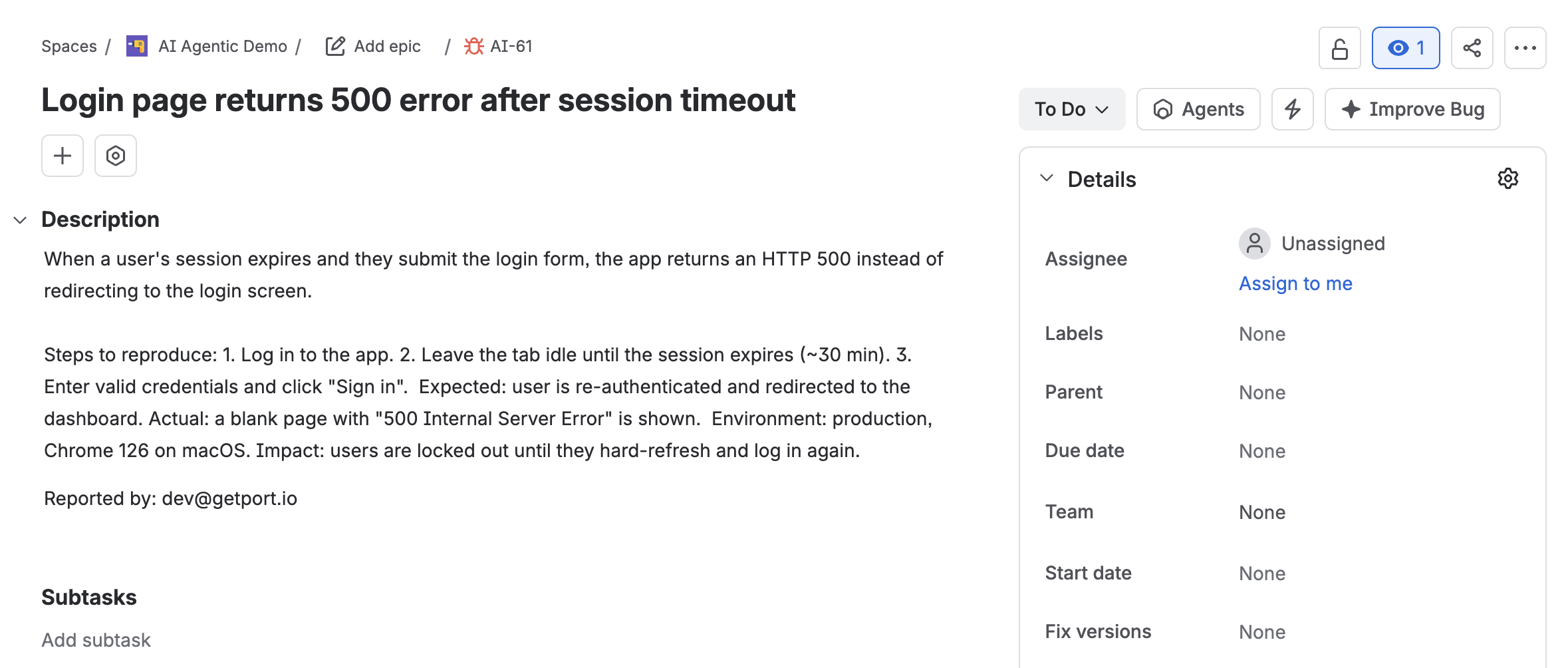Open the Details gear configuration icon
Viewport: 1568px width, 668px height.
[x=1507, y=178]
